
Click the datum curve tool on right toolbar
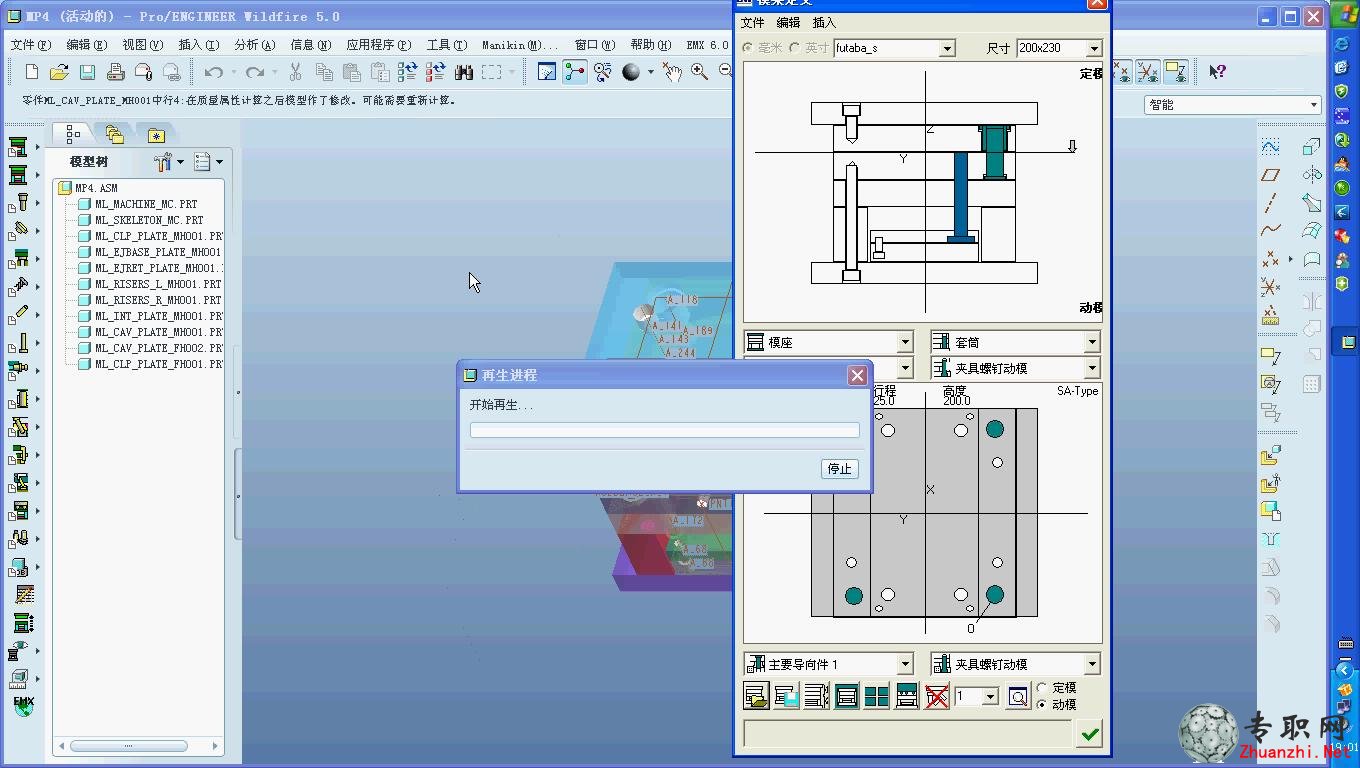[x=1270, y=231]
